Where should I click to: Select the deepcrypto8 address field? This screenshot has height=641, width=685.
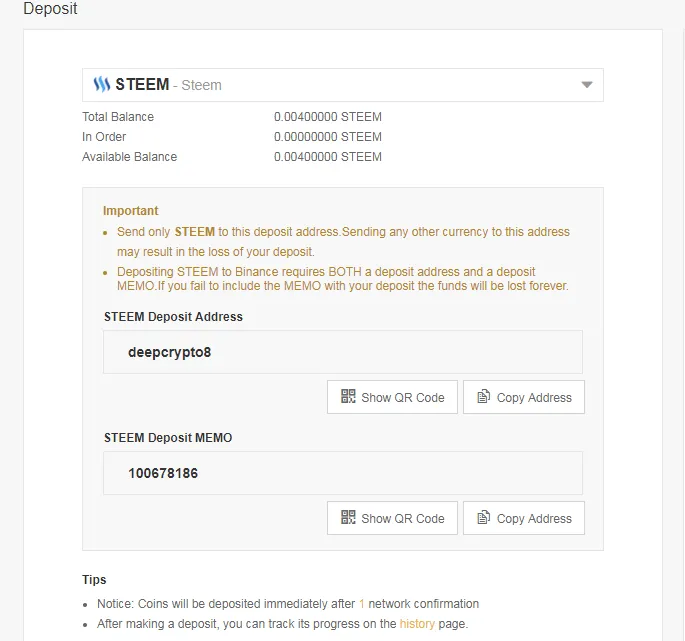(x=342, y=352)
